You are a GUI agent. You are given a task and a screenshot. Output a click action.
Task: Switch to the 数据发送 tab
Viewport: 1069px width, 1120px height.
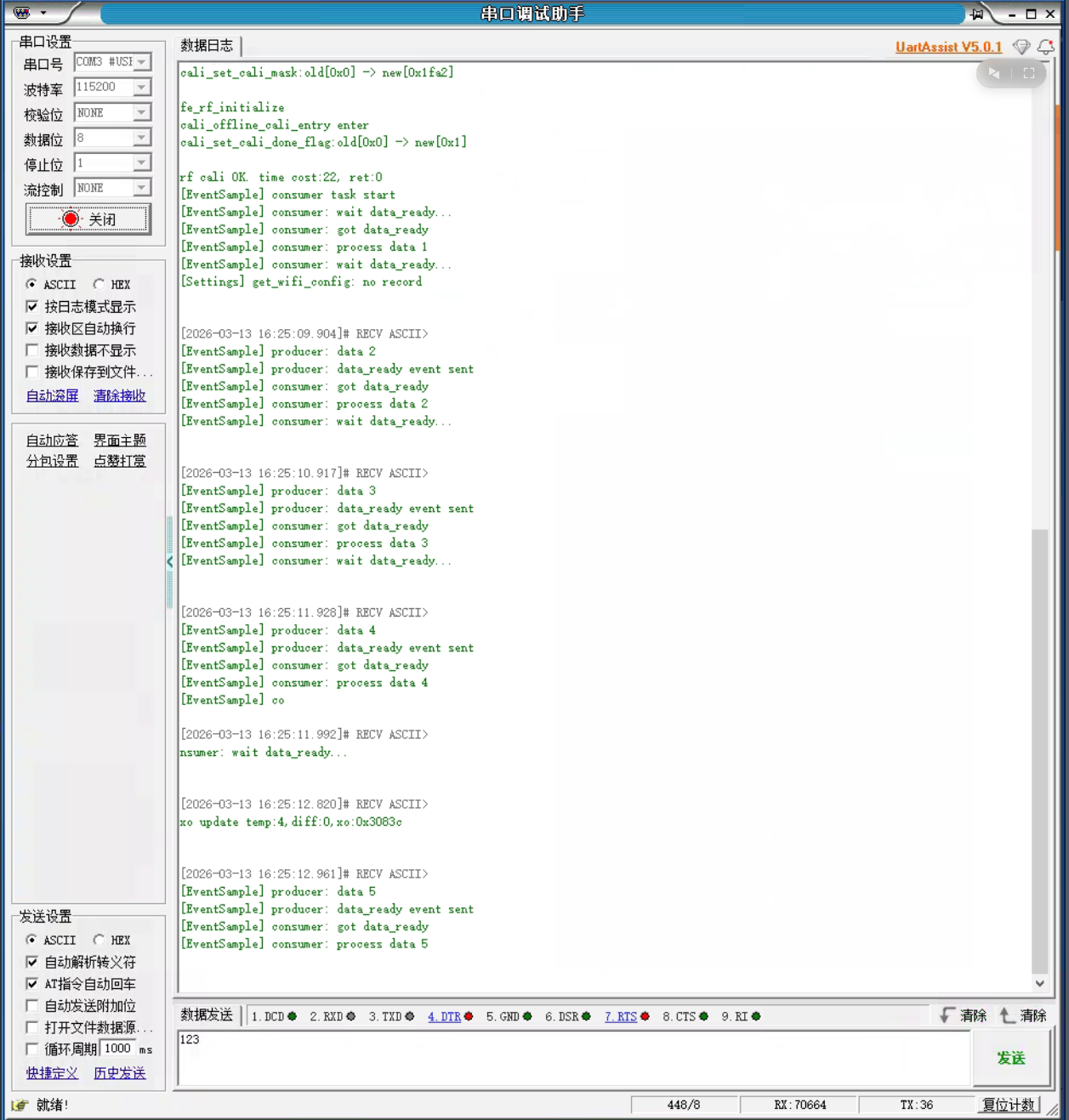click(x=207, y=1015)
